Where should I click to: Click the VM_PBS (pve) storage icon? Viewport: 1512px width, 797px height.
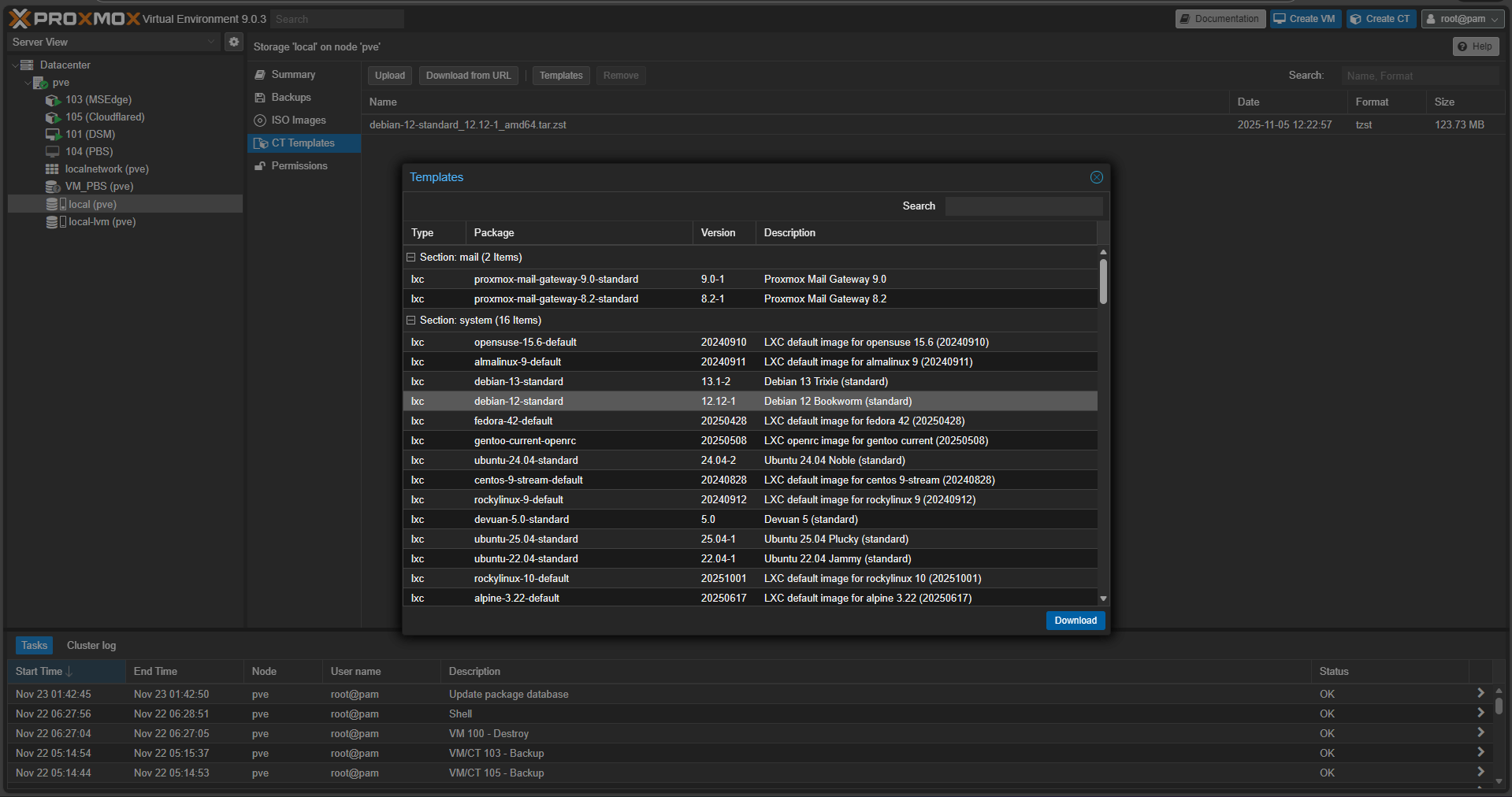[53, 187]
